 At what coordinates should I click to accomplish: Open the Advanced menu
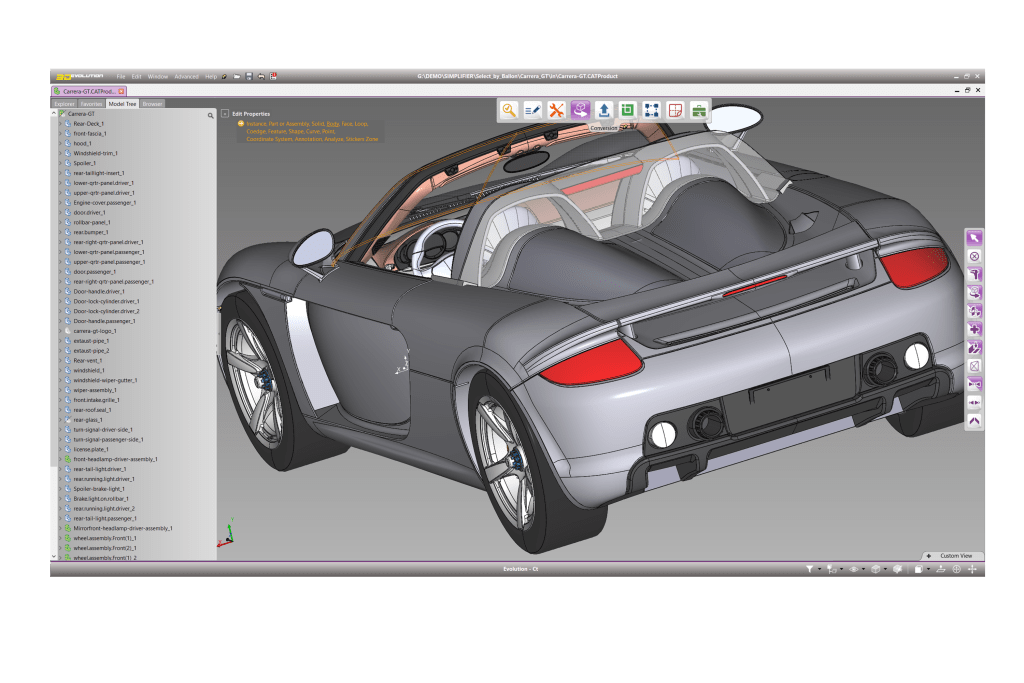pyautogui.click(x=186, y=77)
